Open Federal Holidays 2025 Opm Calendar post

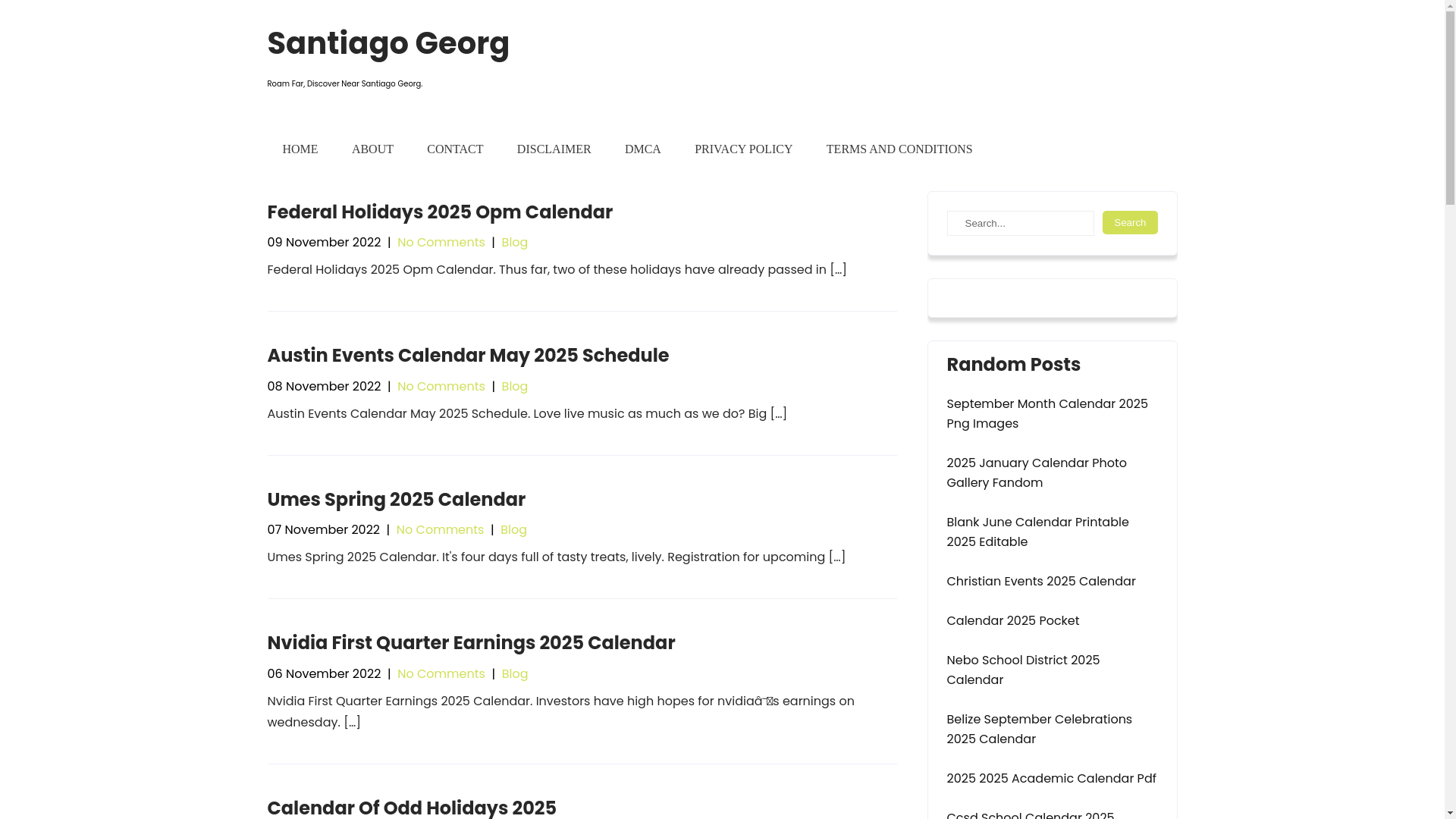tap(439, 212)
